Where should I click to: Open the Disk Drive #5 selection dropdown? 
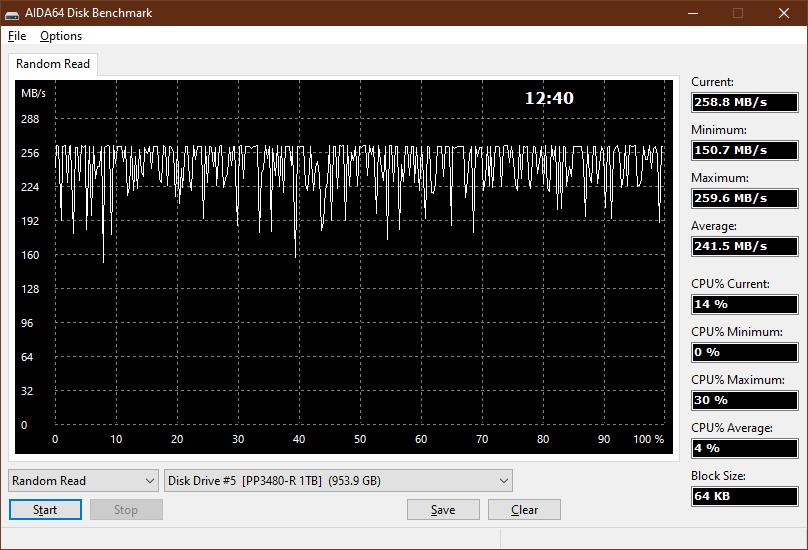click(x=338, y=480)
